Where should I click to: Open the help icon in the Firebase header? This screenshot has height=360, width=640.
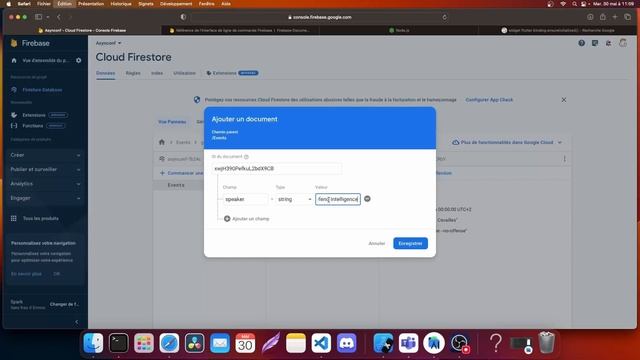tap(582, 43)
